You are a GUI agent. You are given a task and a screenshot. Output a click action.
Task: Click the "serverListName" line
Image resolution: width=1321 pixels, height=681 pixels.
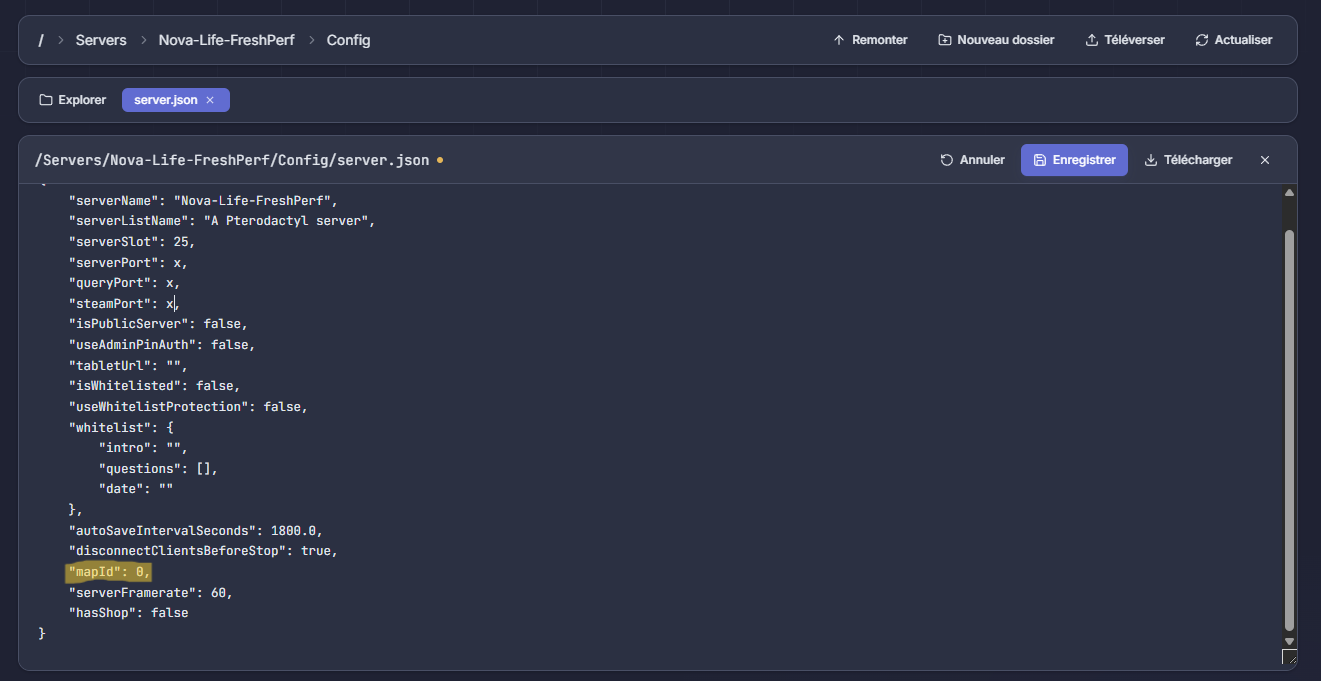click(221, 220)
